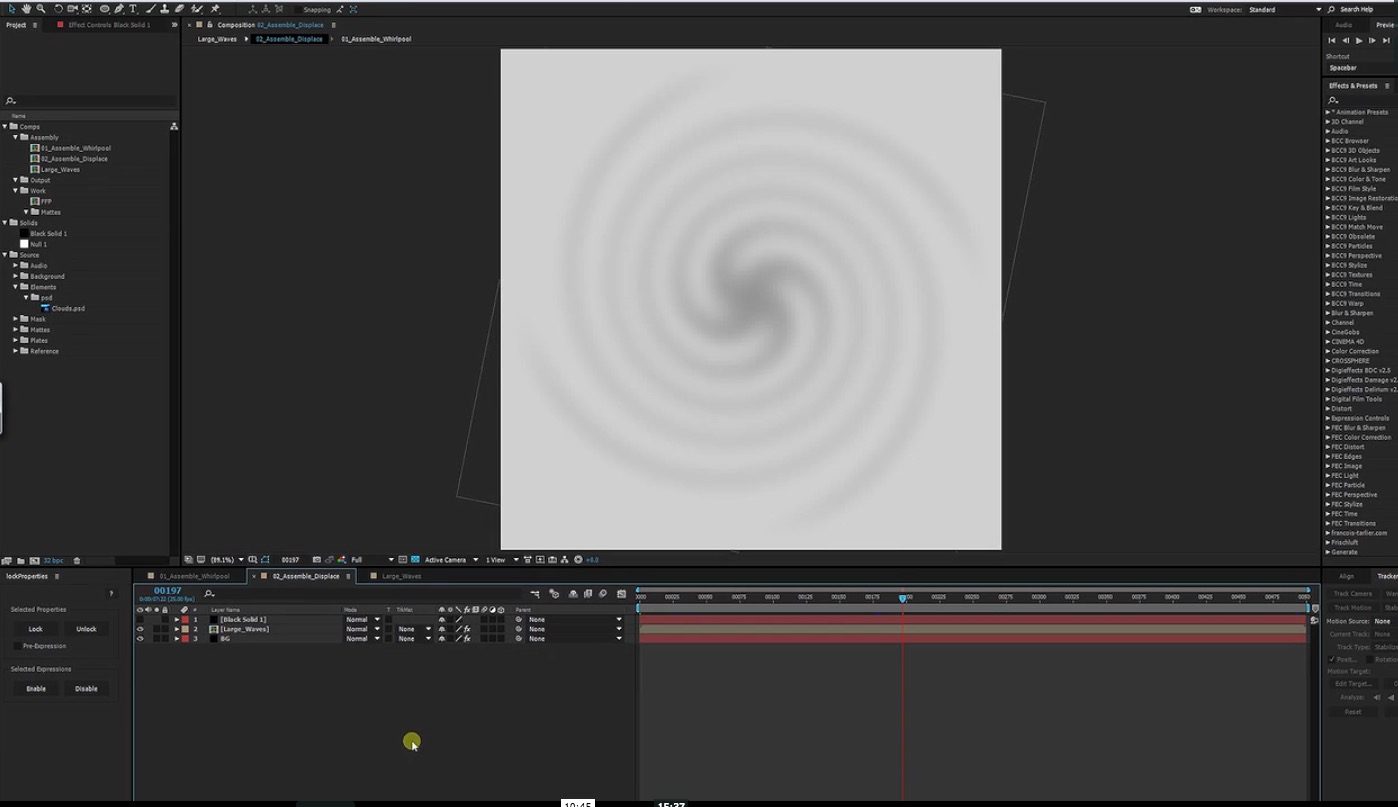Enable the Snapping checkbox

[297, 10]
